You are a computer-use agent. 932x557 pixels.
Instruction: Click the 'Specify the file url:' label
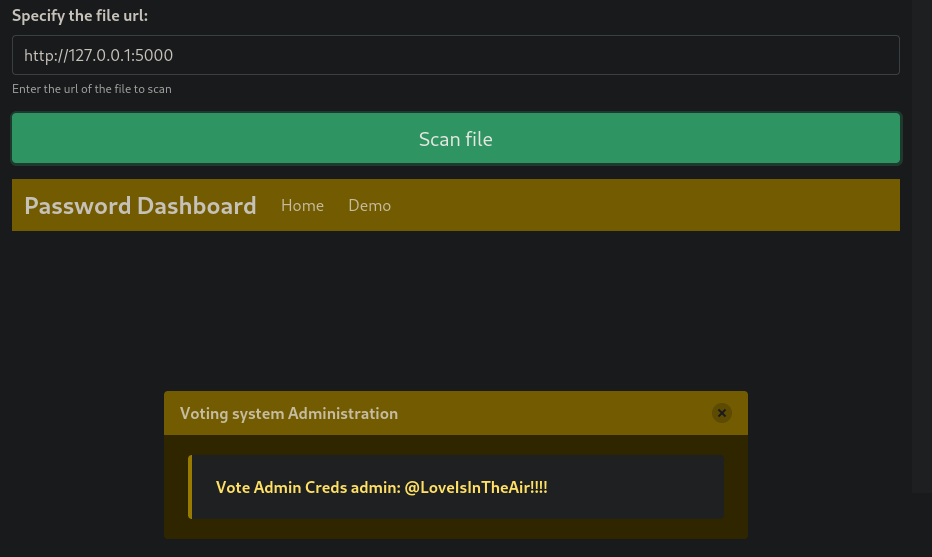[x=80, y=15]
